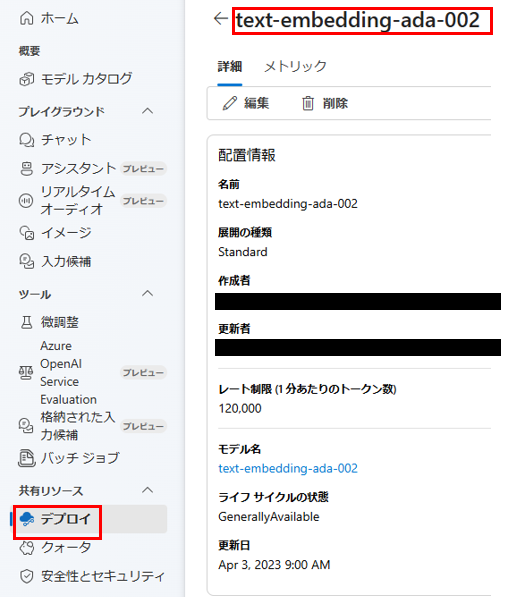The height and width of the screenshot is (597, 517).
Task: Switch to the メトリック tab
Action: [295, 67]
